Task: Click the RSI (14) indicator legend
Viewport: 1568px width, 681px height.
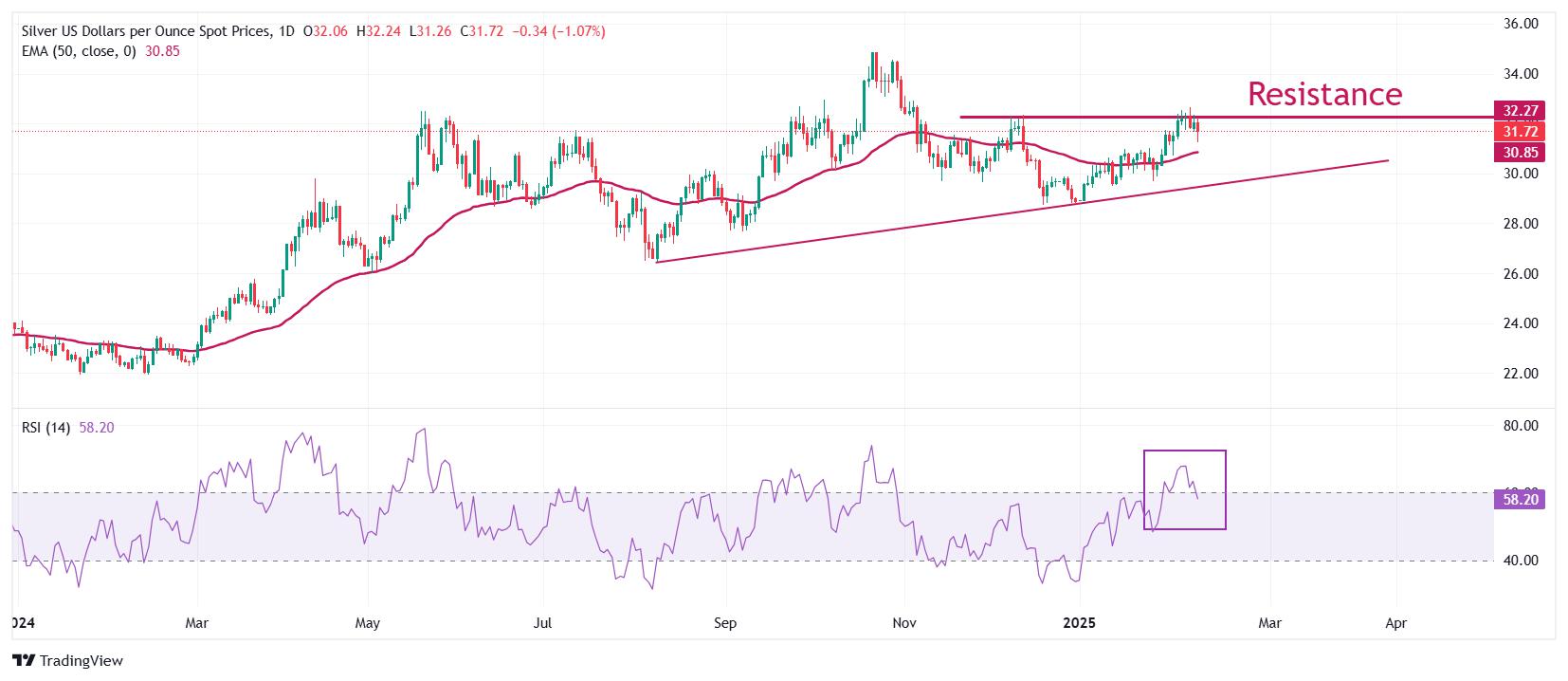Action: [68, 428]
